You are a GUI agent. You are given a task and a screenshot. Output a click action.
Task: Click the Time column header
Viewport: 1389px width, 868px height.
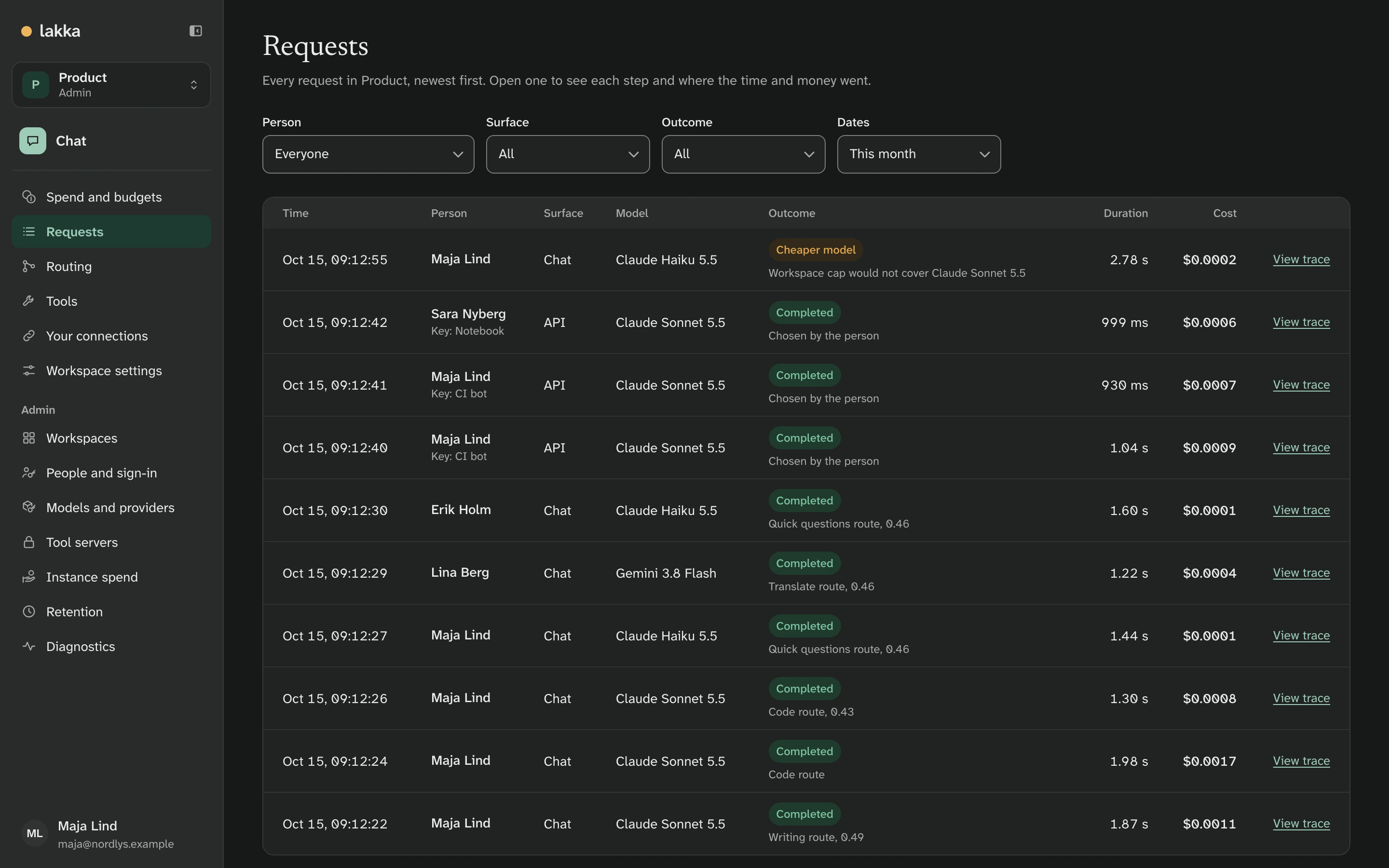296,213
